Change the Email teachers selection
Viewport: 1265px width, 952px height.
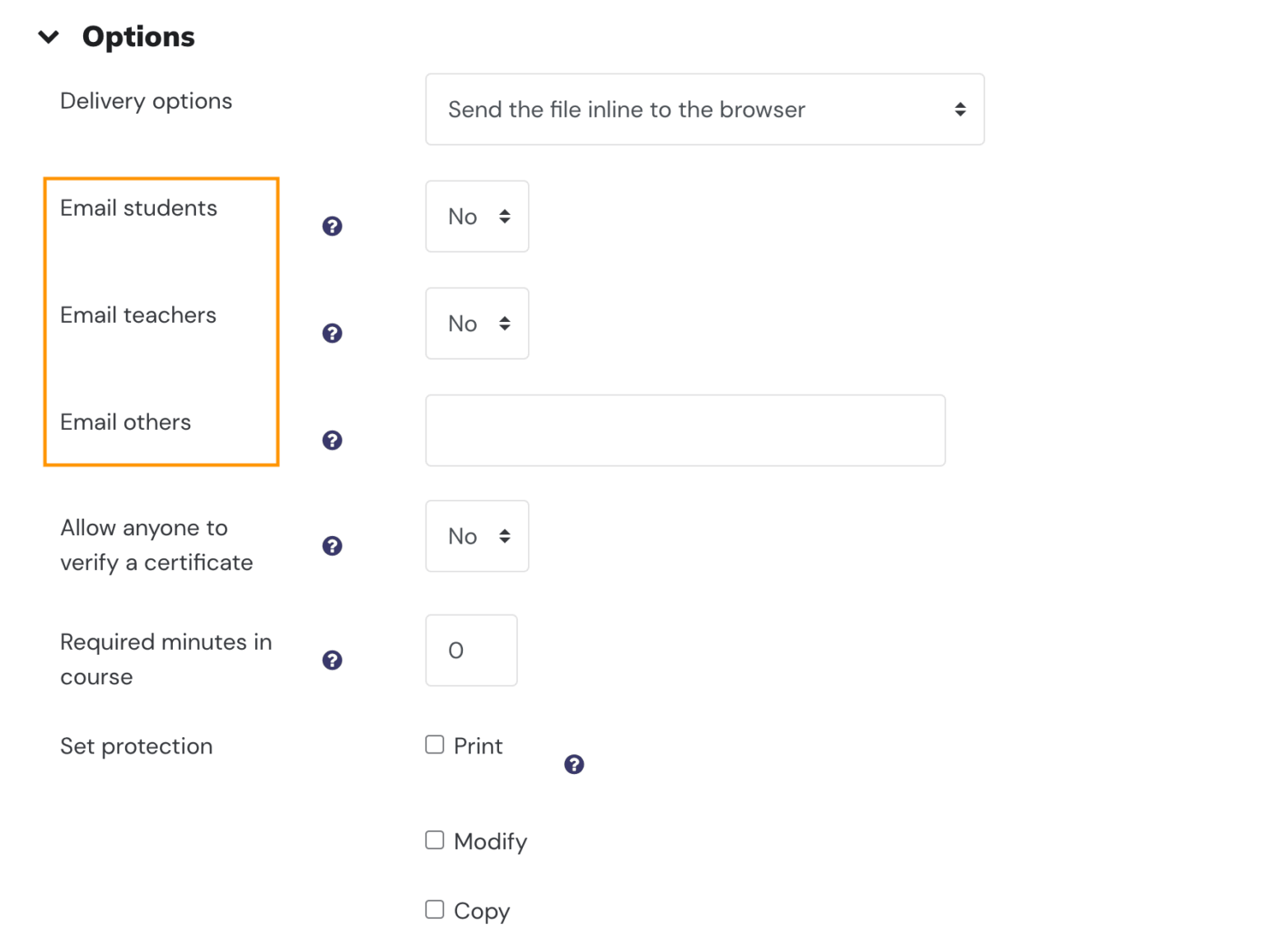click(x=477, y=323)
